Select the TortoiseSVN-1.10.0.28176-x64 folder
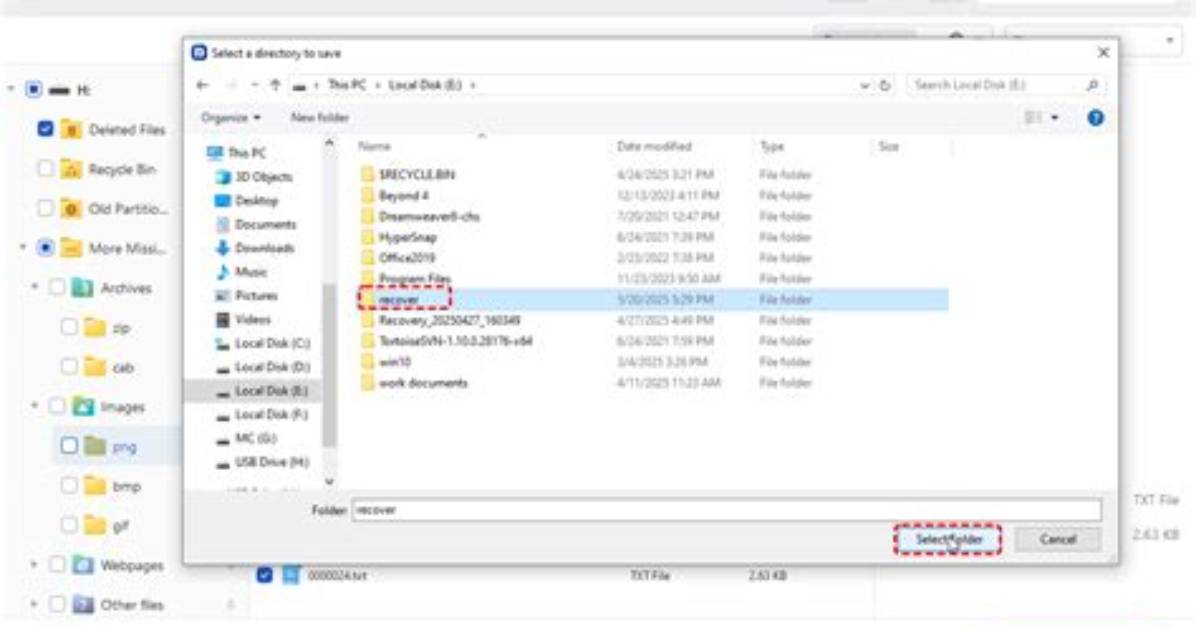1196x628 pixels. tap(447, 341)
